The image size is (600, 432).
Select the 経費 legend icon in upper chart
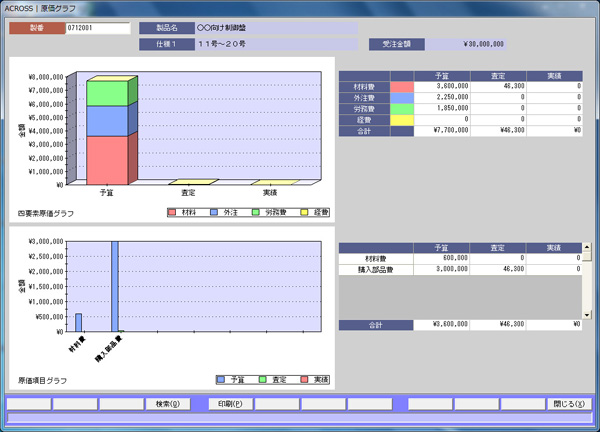(x=303, y=213)
